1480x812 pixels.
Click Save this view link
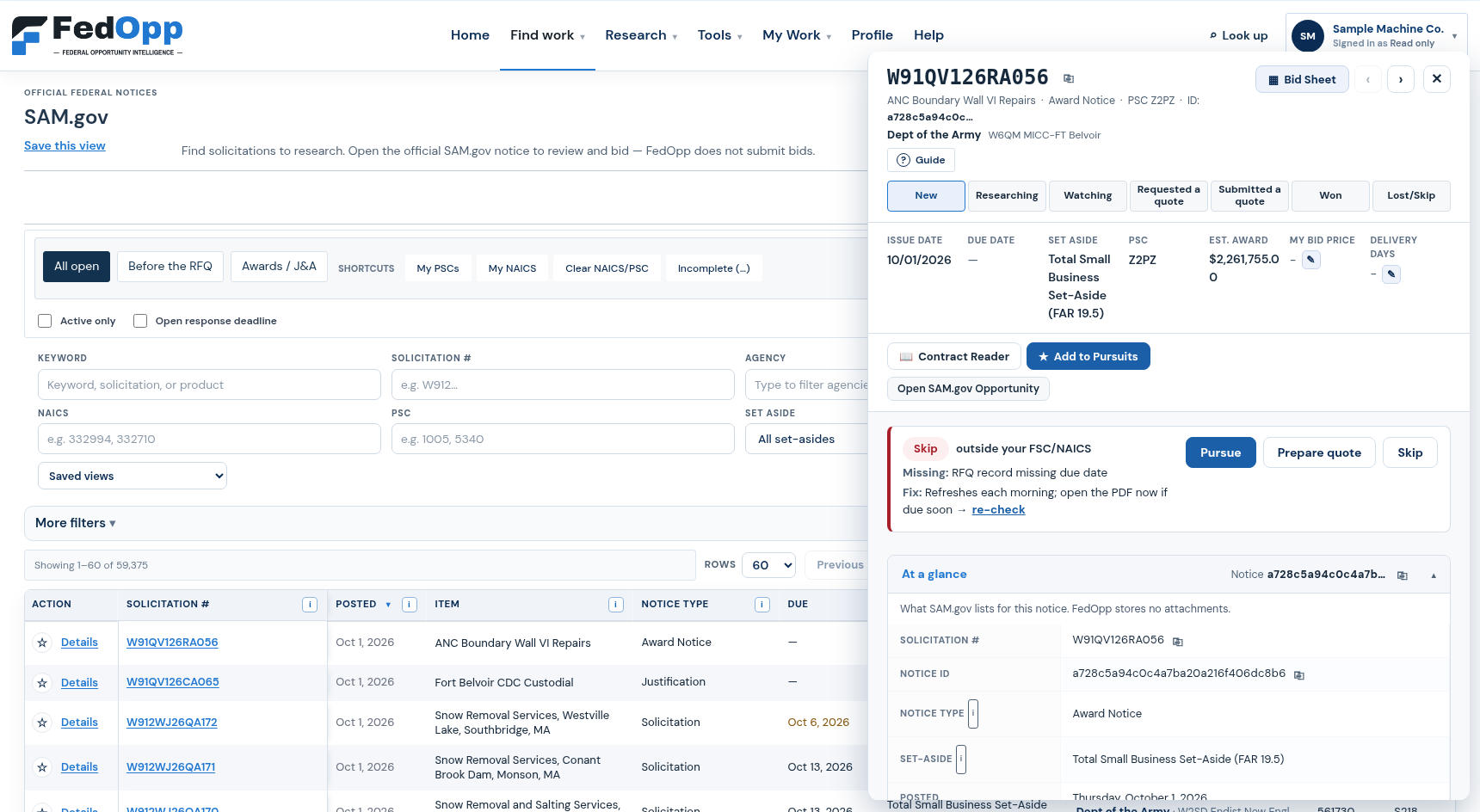click(65, 146)
